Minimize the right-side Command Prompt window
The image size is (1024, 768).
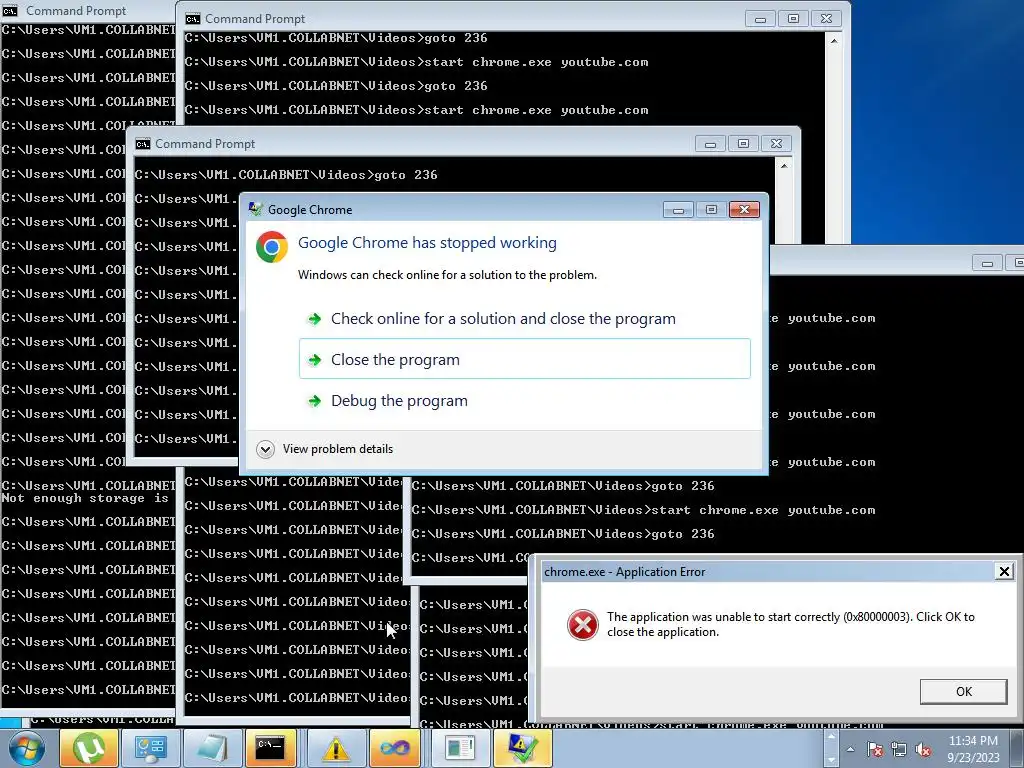click(x=987, y=263)
